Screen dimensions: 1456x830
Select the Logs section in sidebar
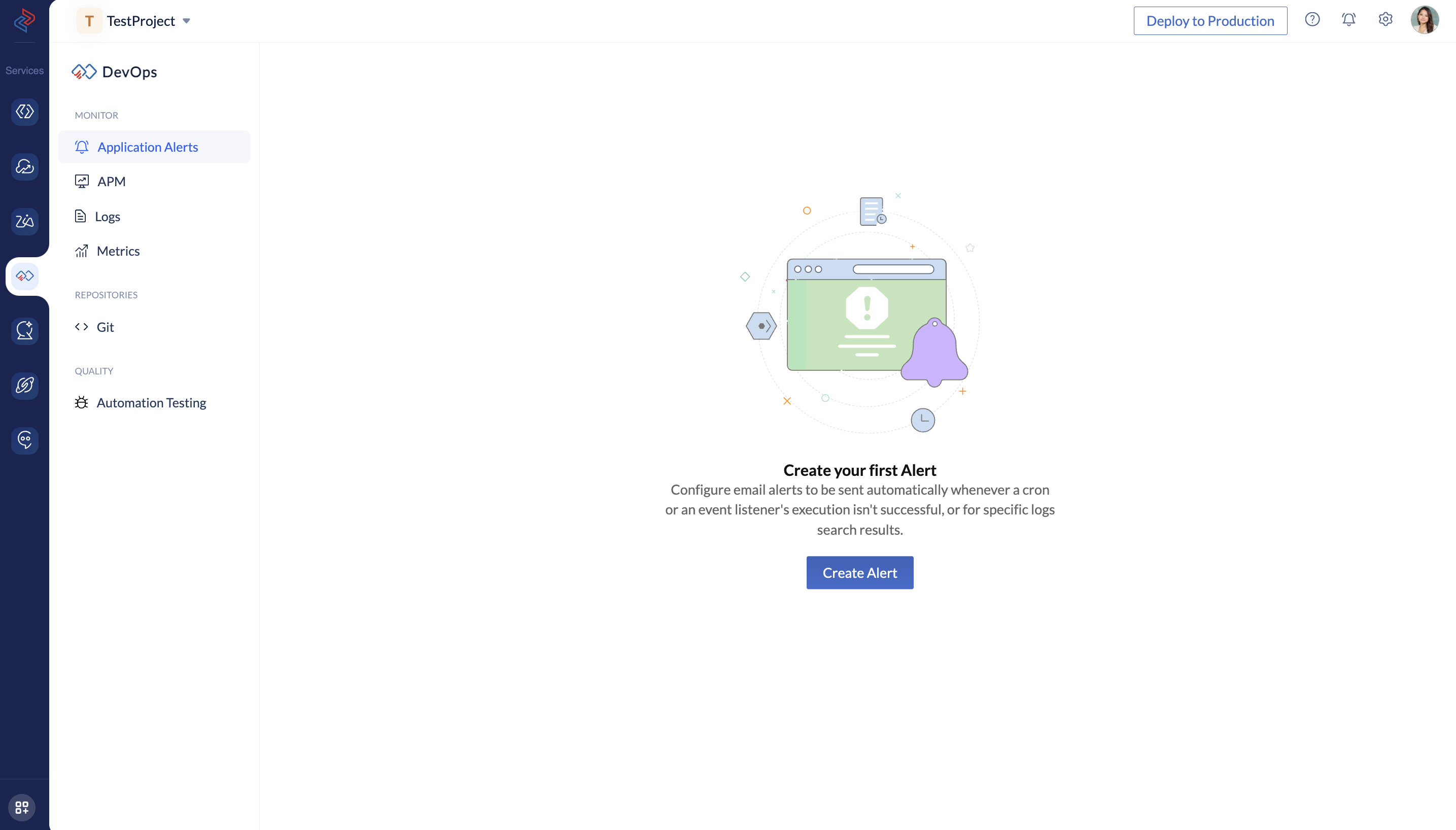pyautogui.click(x=108, y=216)
